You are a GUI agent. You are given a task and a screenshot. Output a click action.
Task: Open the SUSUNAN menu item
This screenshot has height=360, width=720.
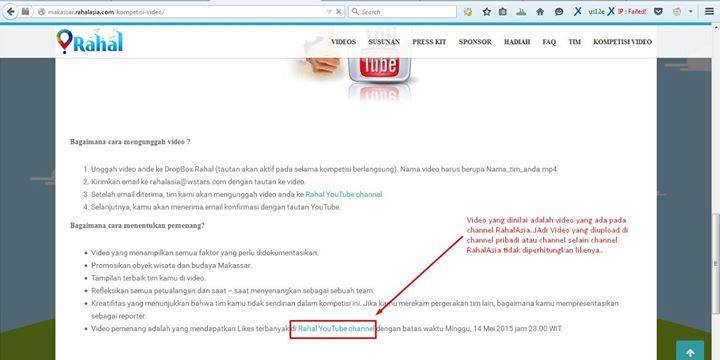point(384,42)
